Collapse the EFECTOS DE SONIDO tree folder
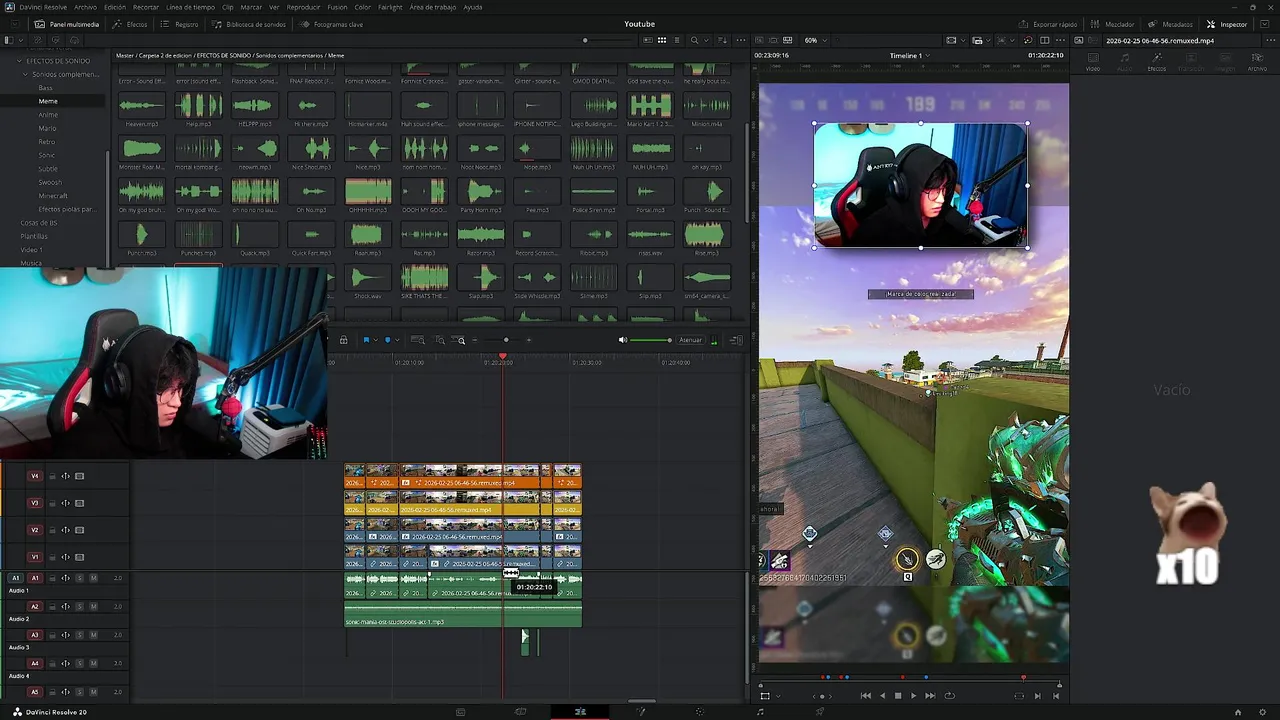Viewport: 1280px width, 720px height. coord(19,61)
